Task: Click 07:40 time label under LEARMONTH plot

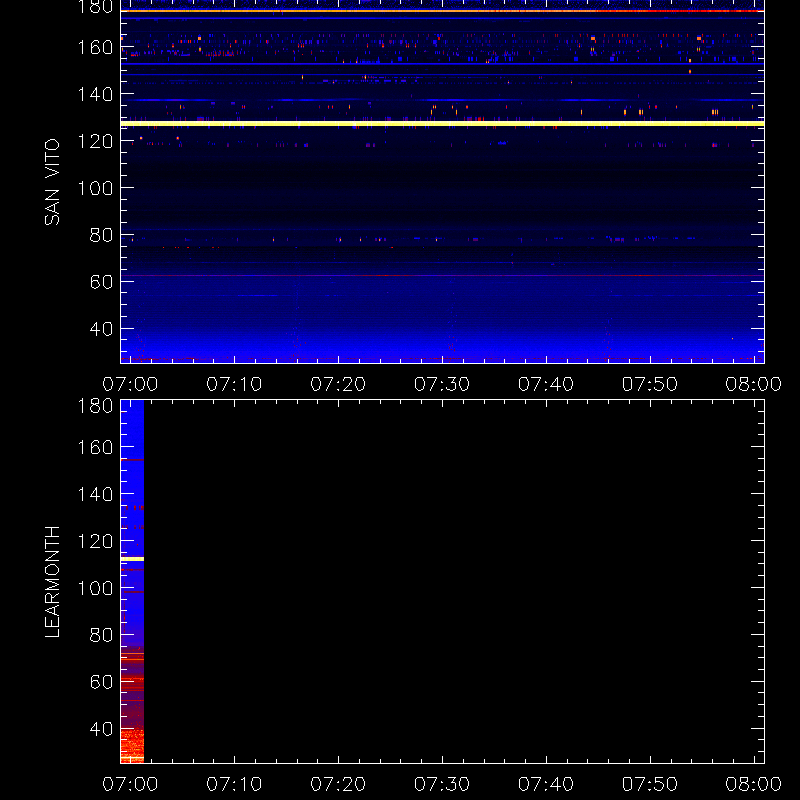Action: 546,784
